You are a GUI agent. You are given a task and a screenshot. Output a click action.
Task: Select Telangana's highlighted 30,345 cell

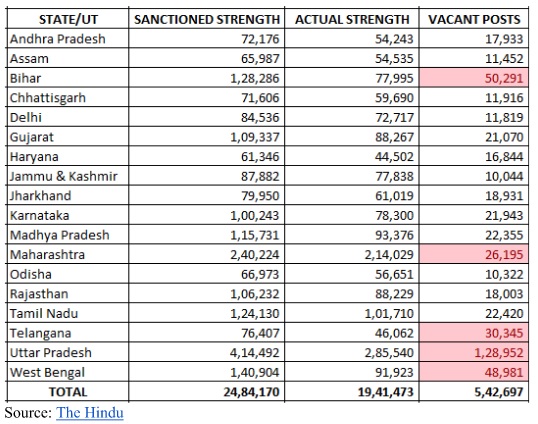[474, 333]
